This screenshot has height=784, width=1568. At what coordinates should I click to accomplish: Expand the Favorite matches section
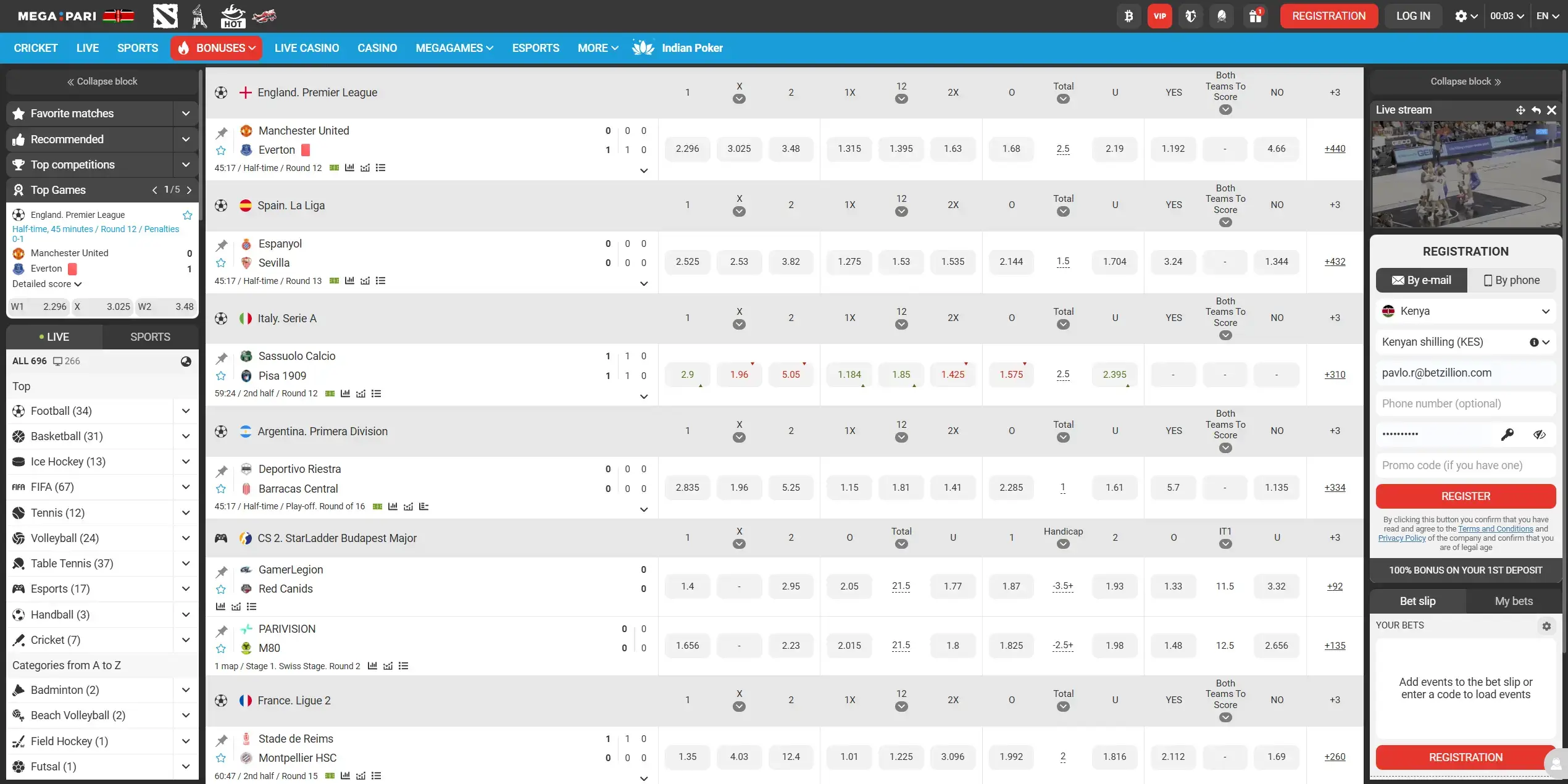(x=186, y=114)
